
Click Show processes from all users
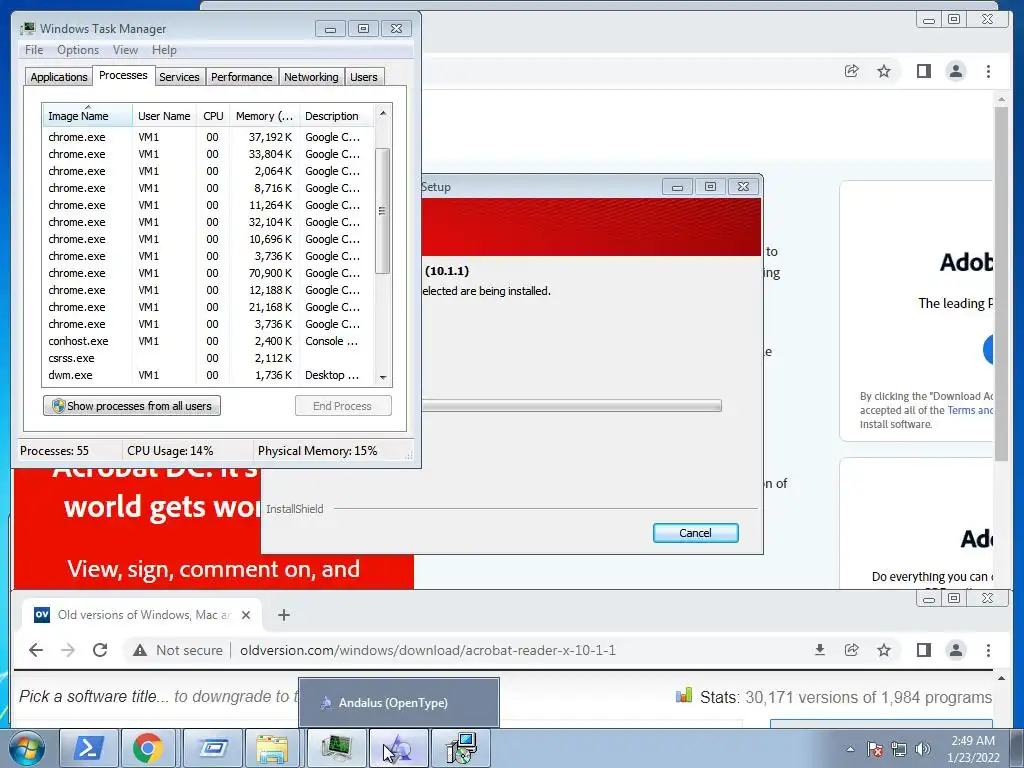(132, 406)
